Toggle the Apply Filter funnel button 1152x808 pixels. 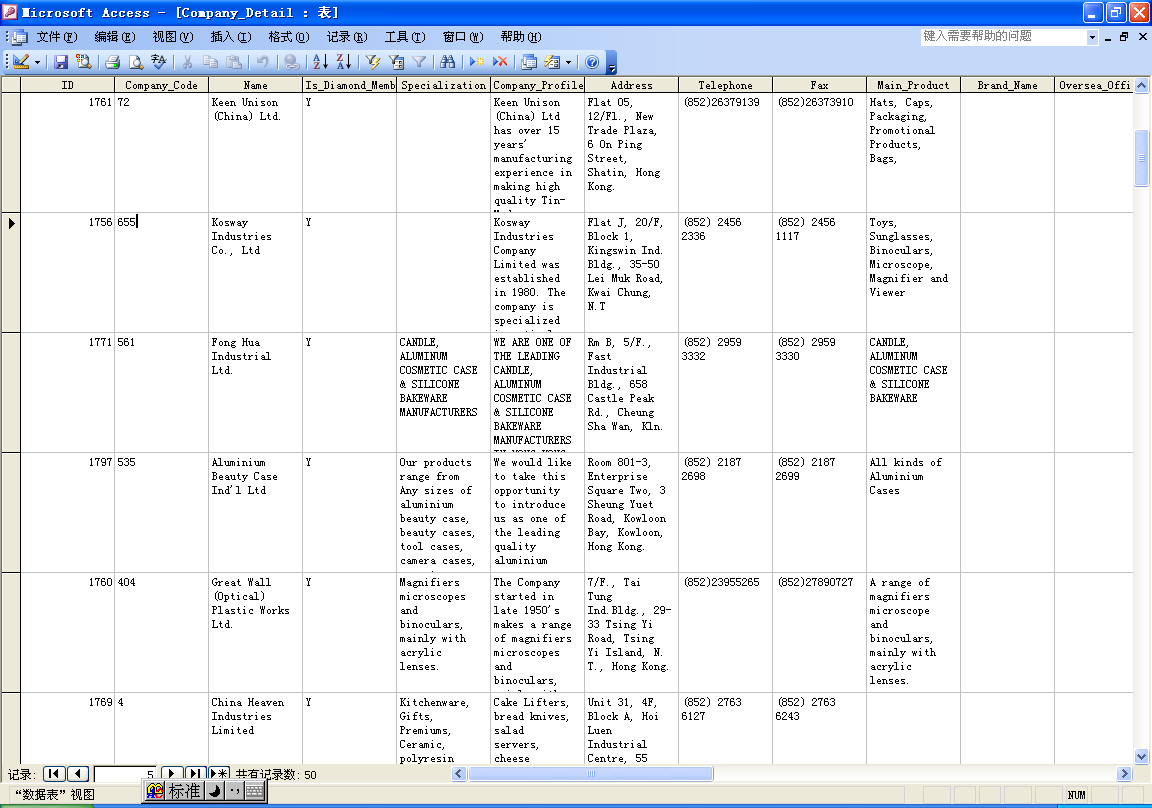pyautogui.click(x=420, y=62)
